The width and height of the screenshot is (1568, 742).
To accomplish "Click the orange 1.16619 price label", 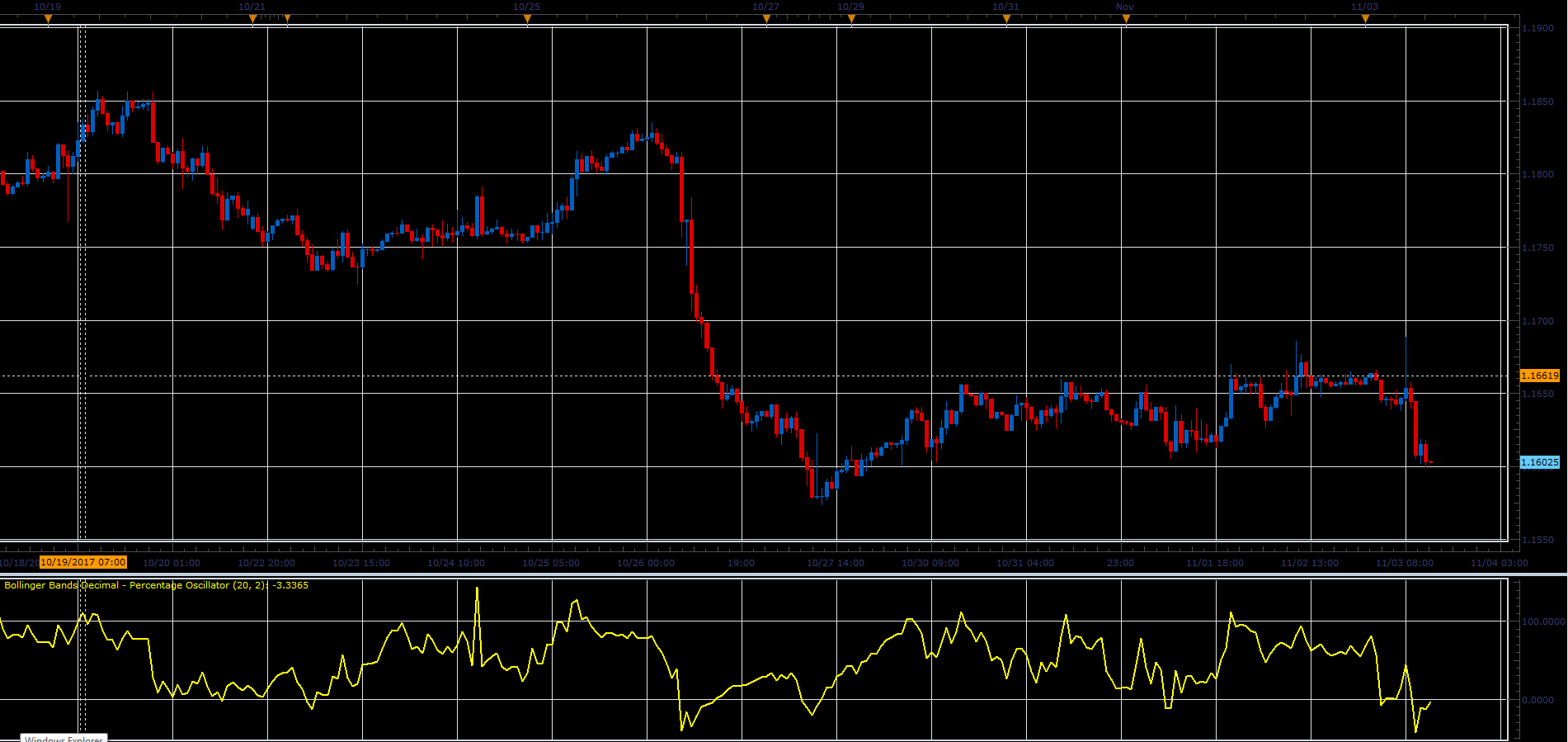I will (1540, 376).
